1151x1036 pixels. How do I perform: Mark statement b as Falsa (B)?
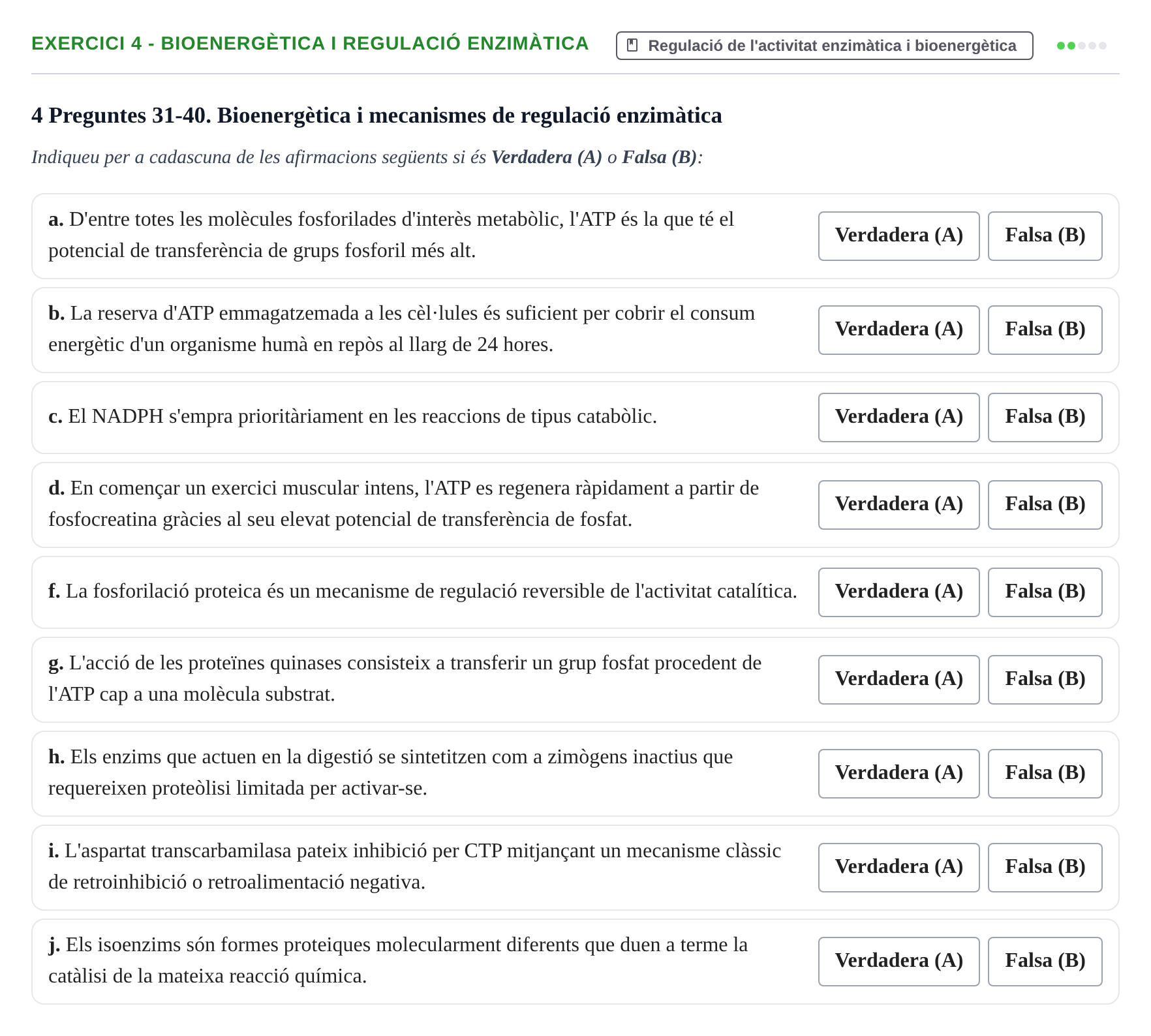1045,330
